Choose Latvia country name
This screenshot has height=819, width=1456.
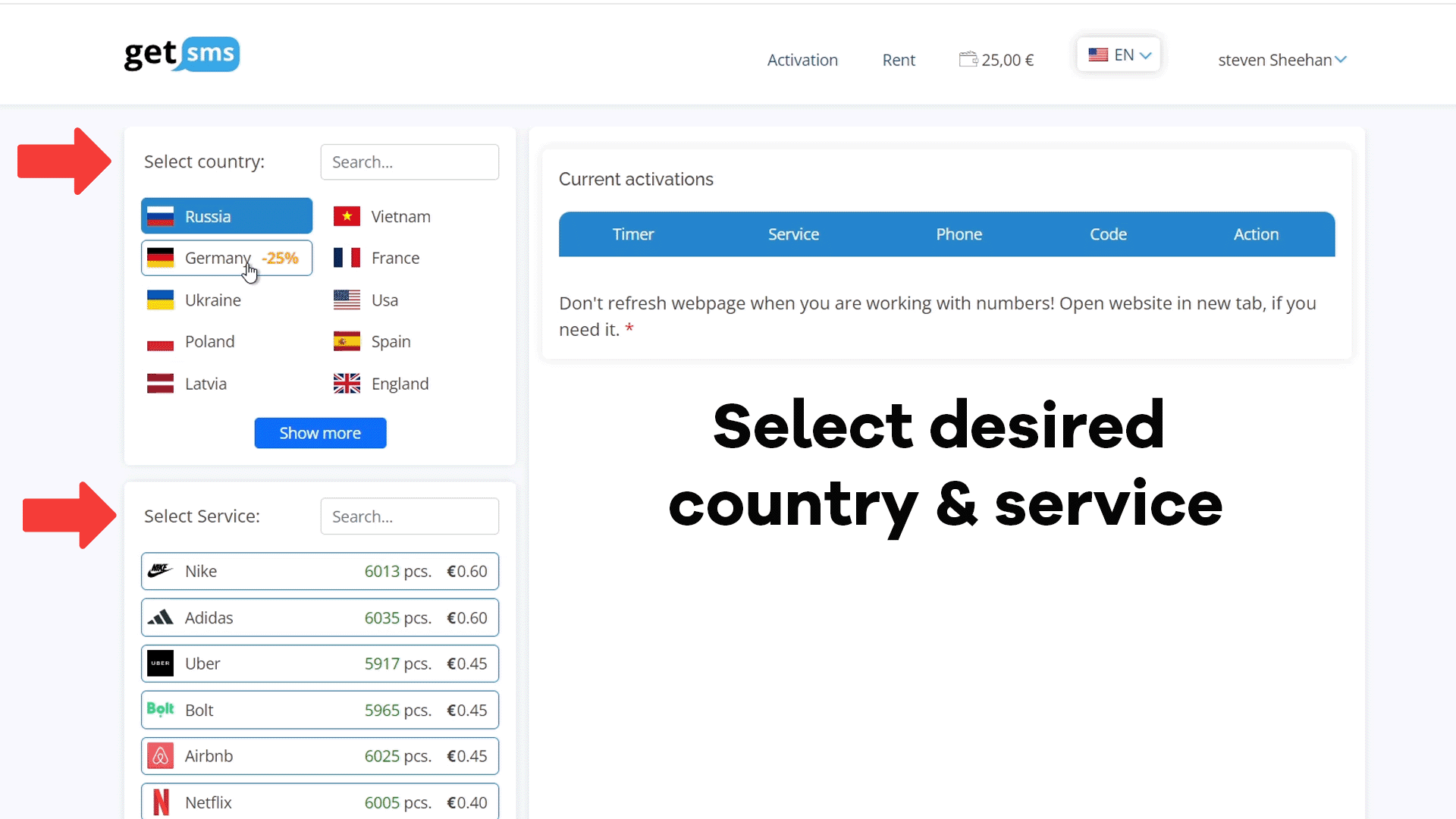tap(206, 384)
